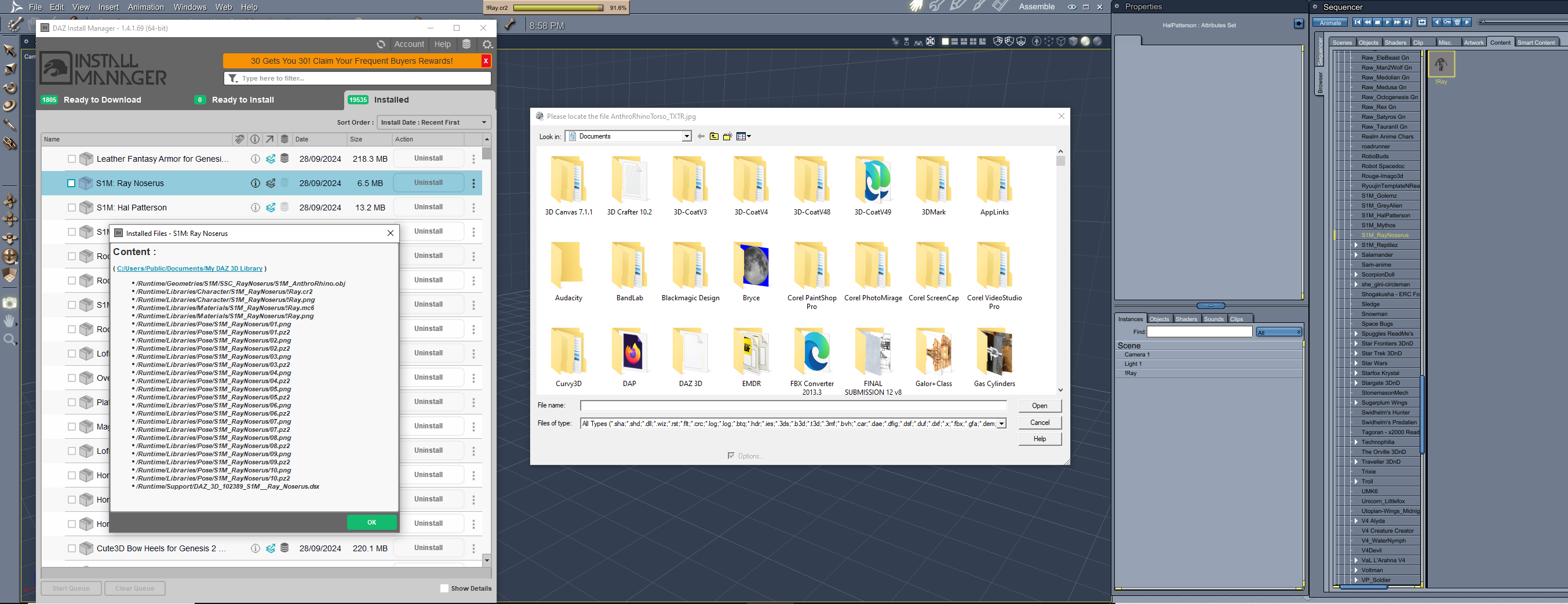Image resolution: width=1568 pixels, height=604 pixels.
Task: Click the Sequencer stop button
Action: (1377, 23)
